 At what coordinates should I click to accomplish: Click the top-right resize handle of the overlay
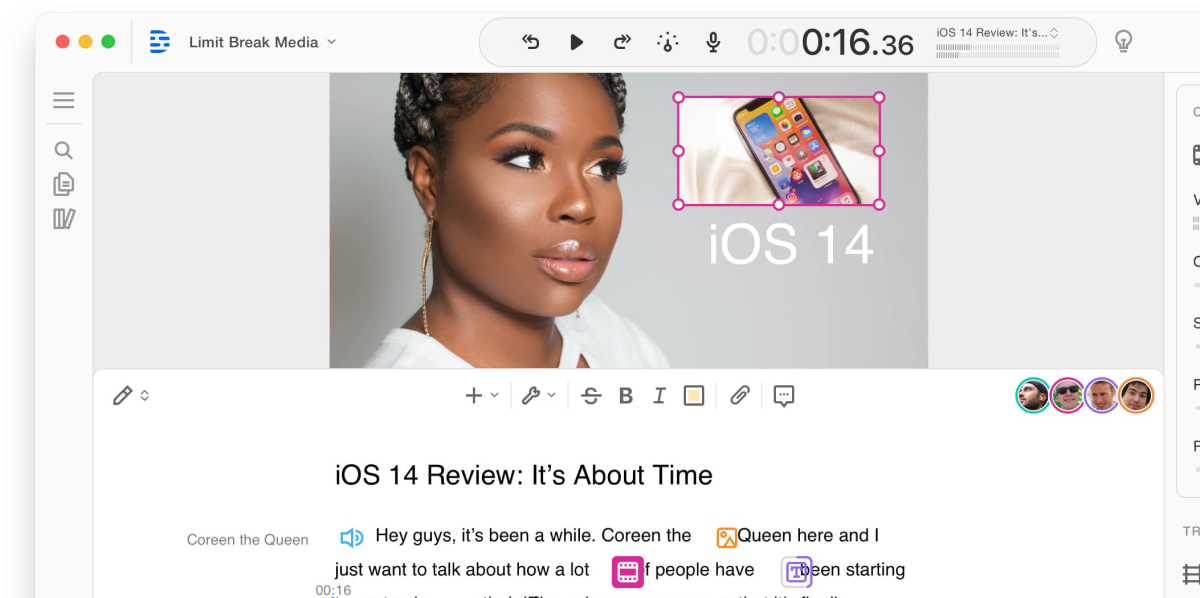pyautogui.click(x=880, y=97)
